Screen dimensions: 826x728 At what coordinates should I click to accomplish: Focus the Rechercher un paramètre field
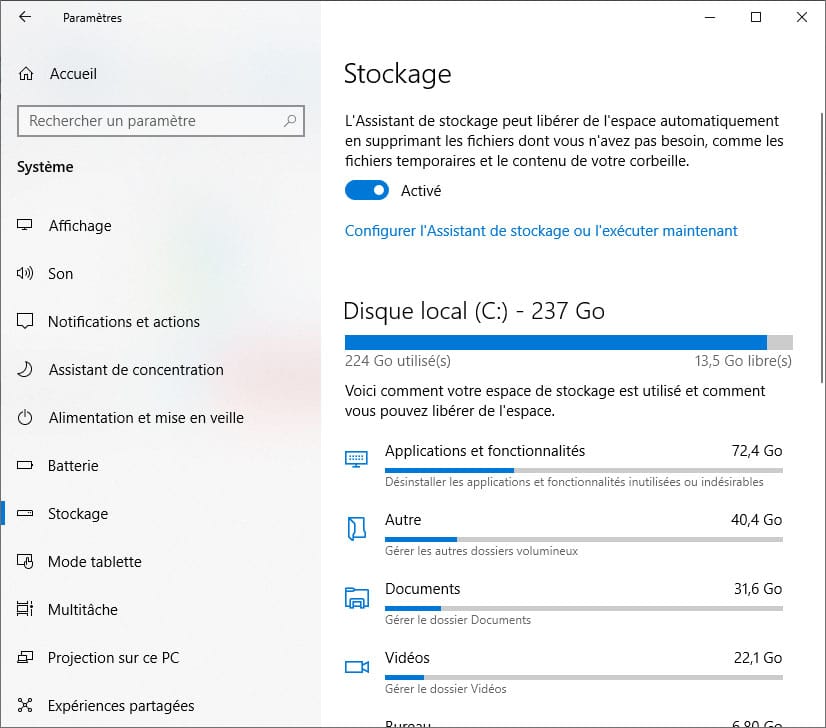point(161,121)
